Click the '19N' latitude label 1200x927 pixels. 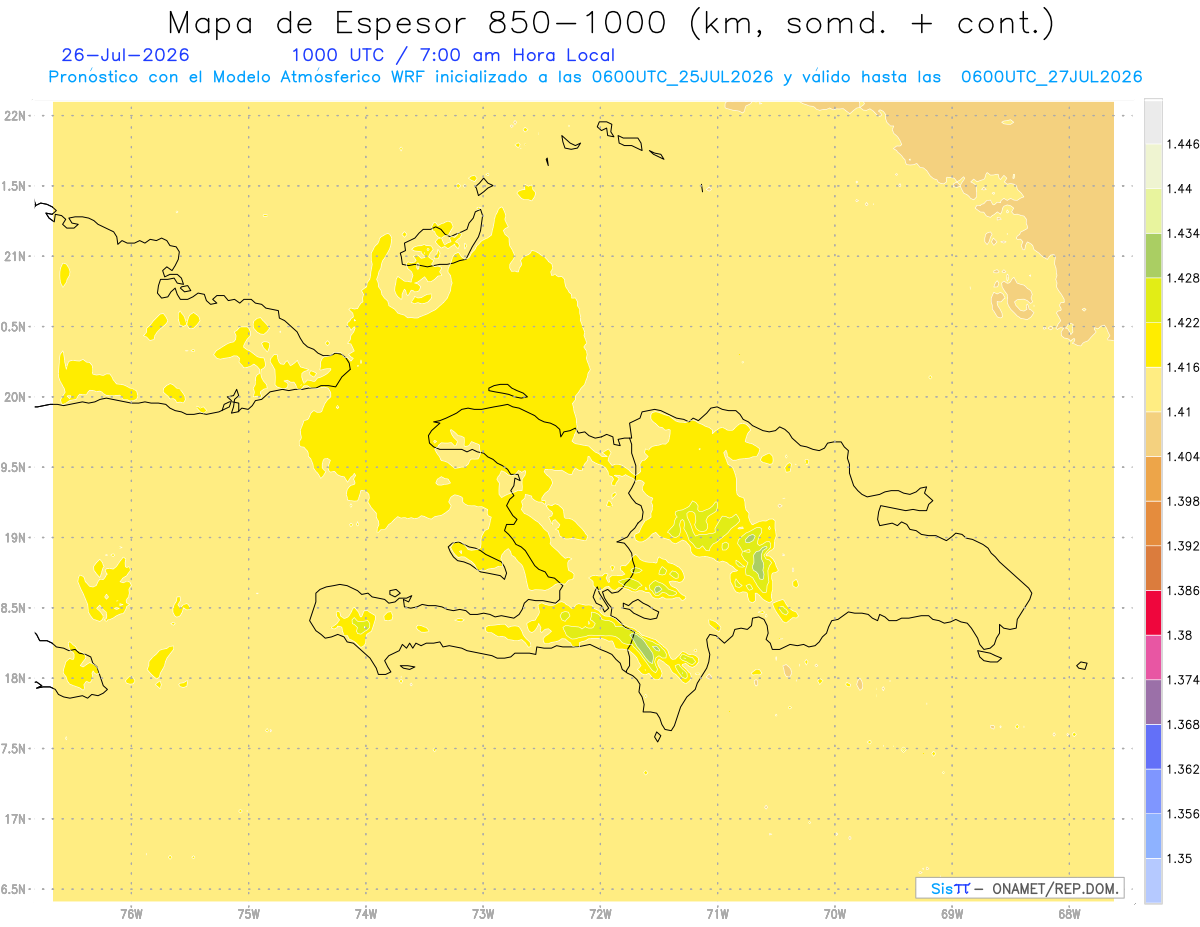17,538
